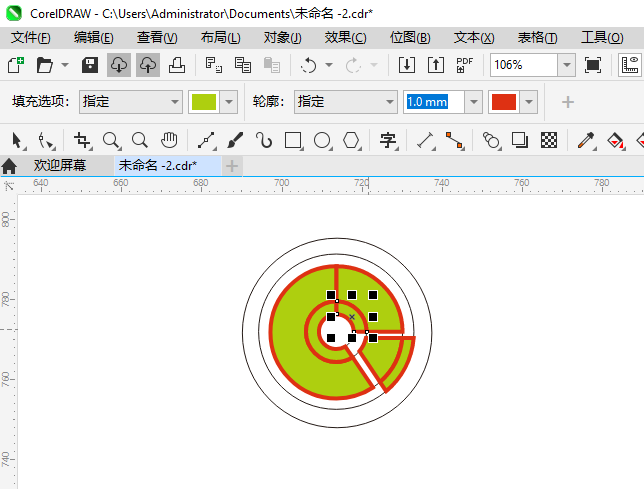Click the Export icon
644x489 pixels.
[x=436, y=65]
